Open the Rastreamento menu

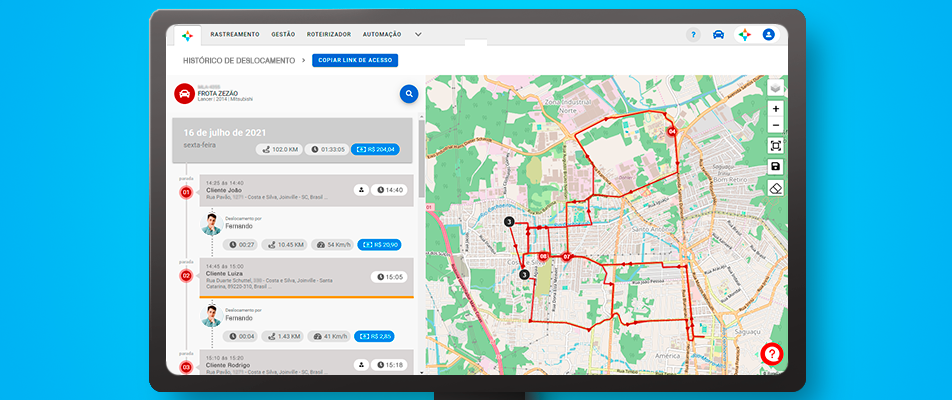pos(235,35)
